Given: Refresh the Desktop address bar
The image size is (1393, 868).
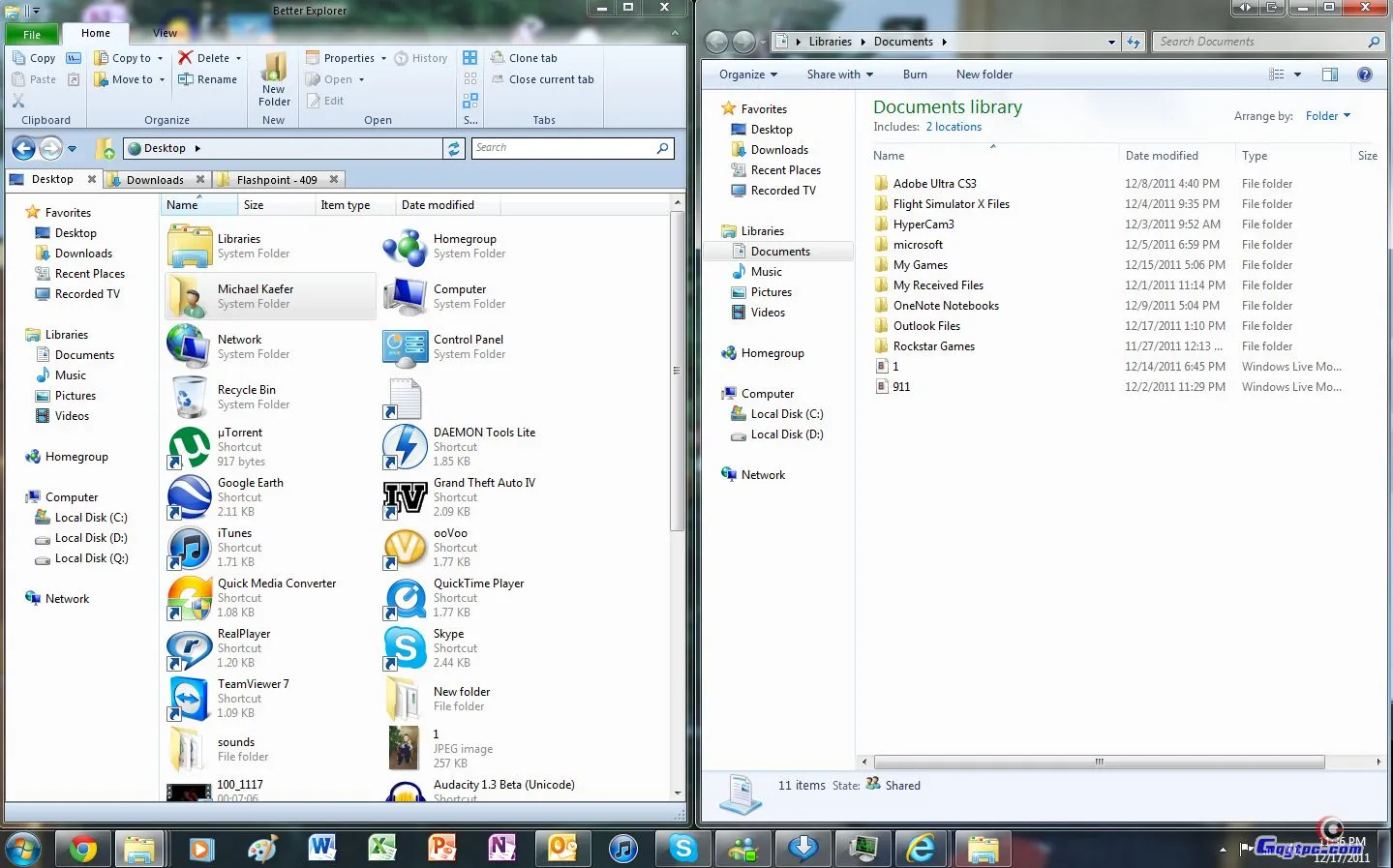Looking at the screenshot, I should pos(453,148).
